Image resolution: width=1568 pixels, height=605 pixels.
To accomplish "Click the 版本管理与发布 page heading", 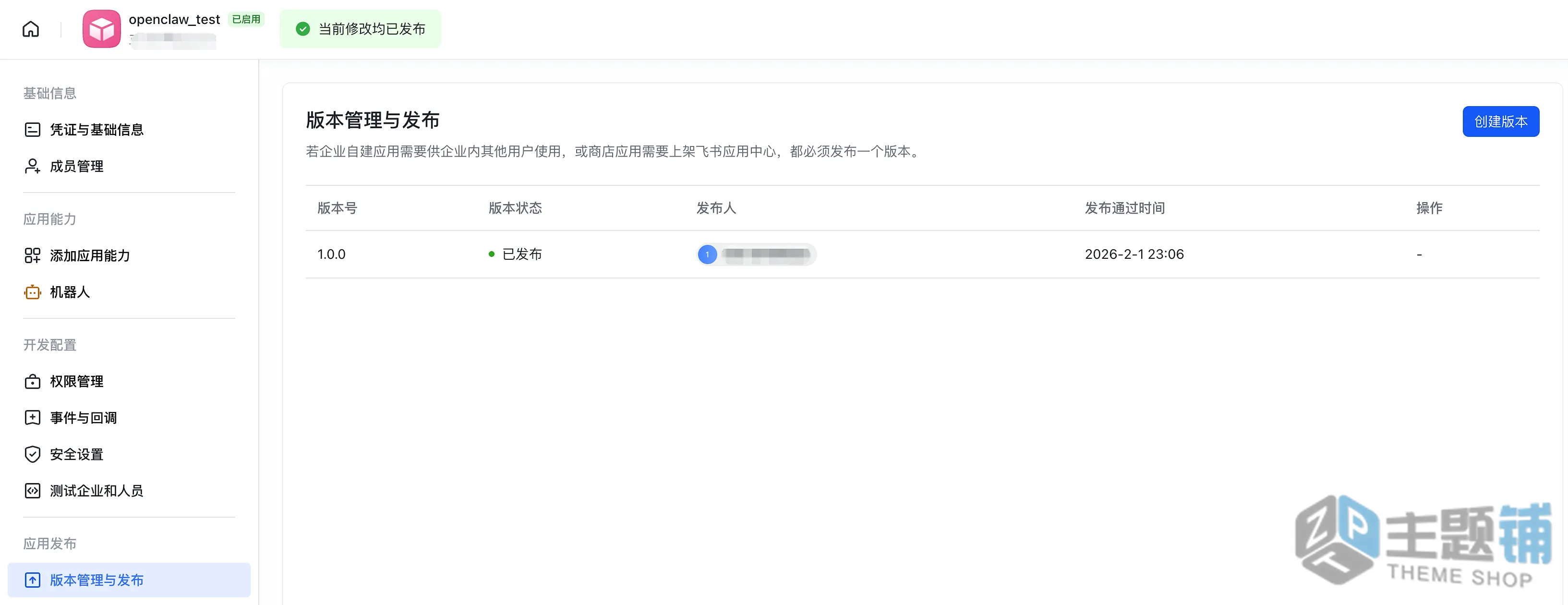I will (373, 120).
